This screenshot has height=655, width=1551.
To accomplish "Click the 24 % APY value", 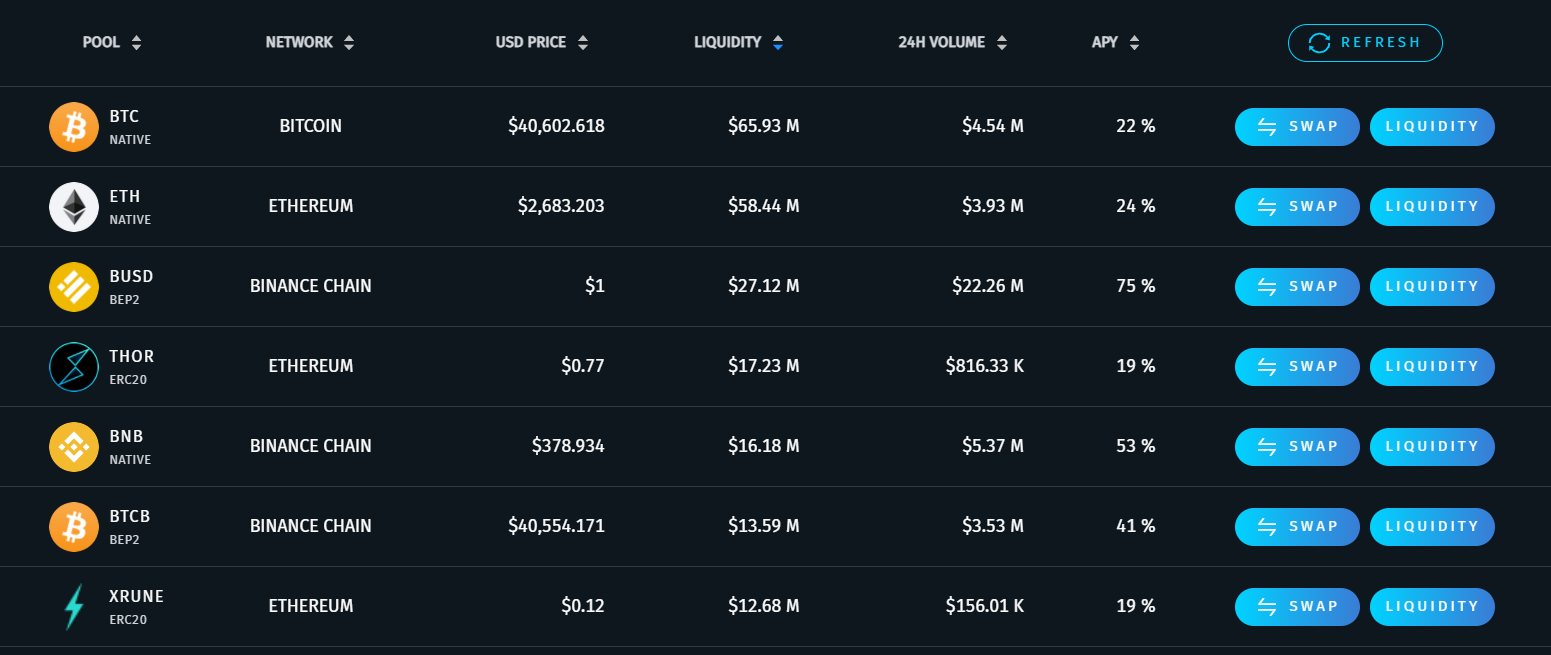I will (x=1136, y=207).
